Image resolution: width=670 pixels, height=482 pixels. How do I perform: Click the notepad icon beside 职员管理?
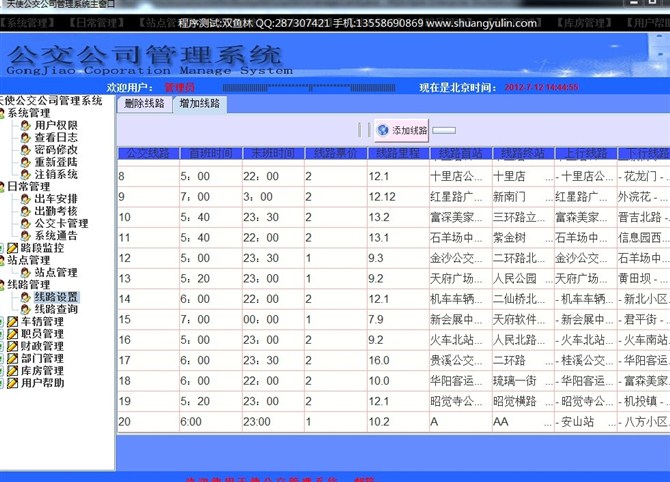click(x=12, y=334)
